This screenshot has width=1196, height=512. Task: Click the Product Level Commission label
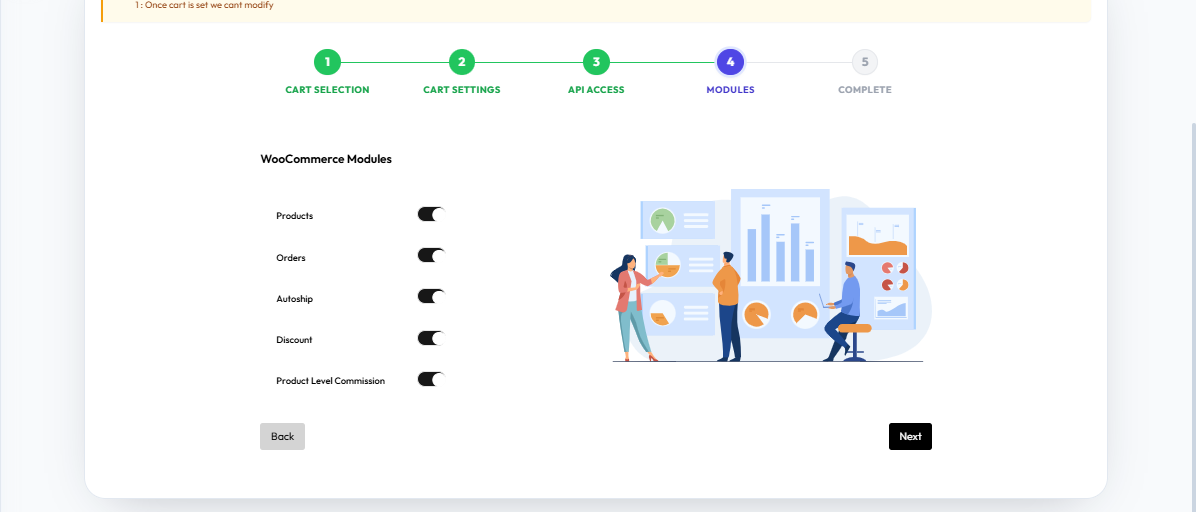[330, 381]
